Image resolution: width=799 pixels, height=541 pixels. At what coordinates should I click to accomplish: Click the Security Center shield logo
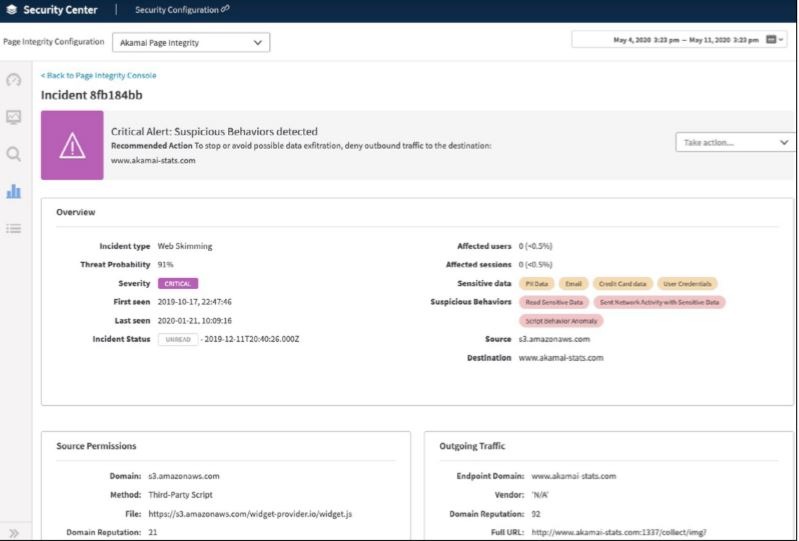(11, 10)
